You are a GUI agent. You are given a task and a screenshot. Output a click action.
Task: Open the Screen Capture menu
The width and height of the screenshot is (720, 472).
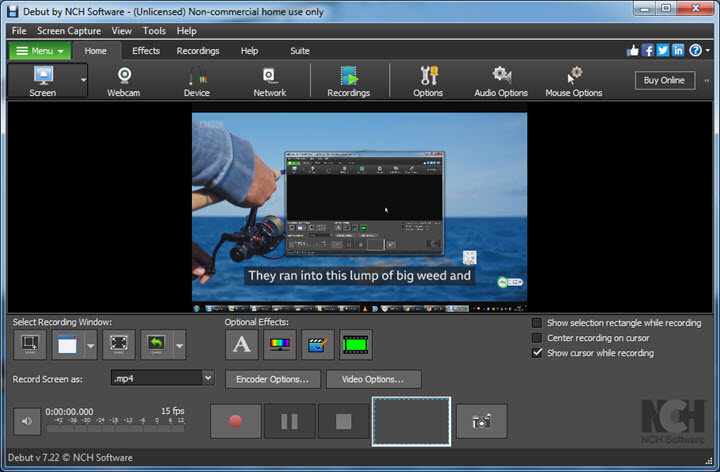point(70,31)
